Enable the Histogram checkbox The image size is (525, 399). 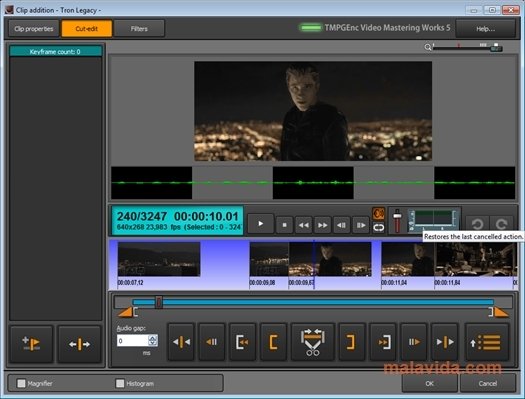(120, 383)
